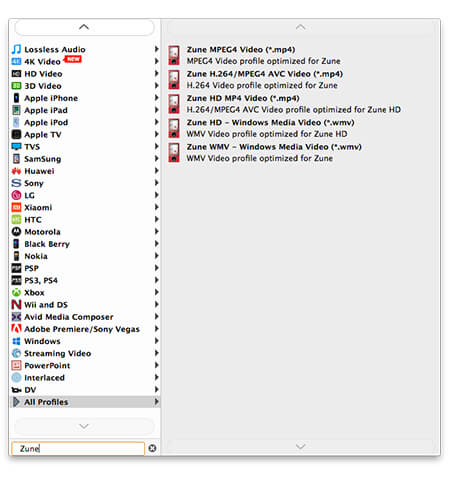Screen dimensions: 449x482
Task: Click the Black Berry phone icon
Action: click(16, 244)
